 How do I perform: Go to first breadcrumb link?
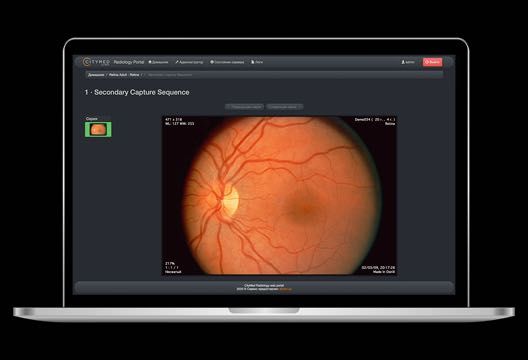[x=96, y=75]
